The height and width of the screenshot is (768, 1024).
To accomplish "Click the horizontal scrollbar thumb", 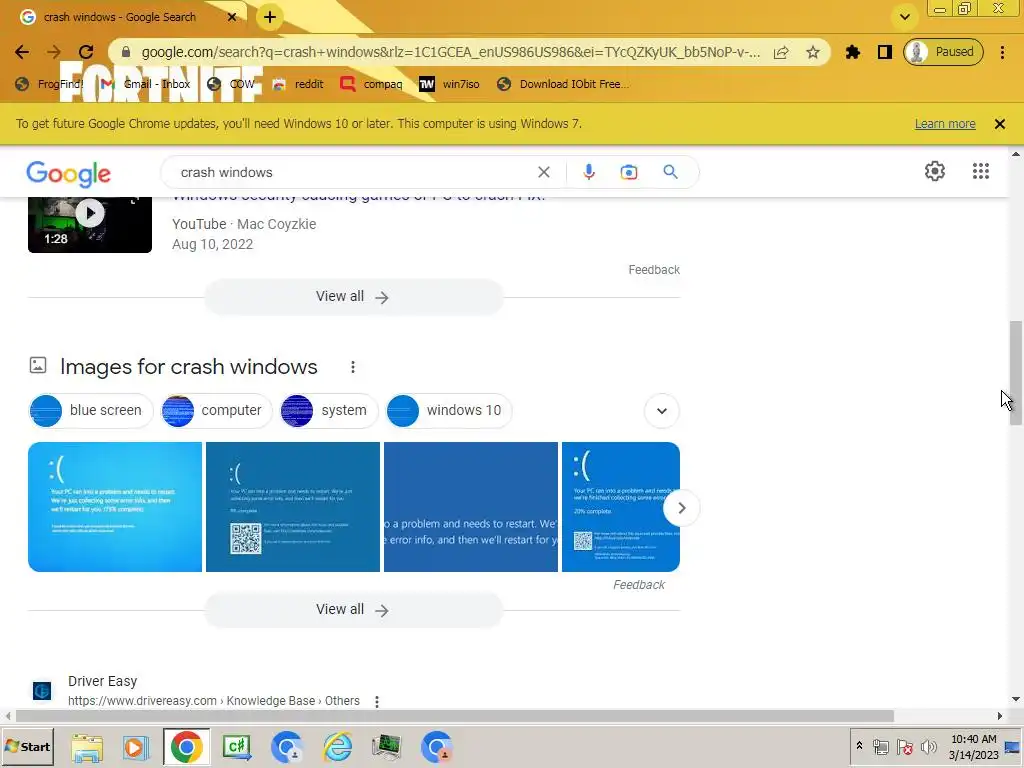I will (455, 716).
